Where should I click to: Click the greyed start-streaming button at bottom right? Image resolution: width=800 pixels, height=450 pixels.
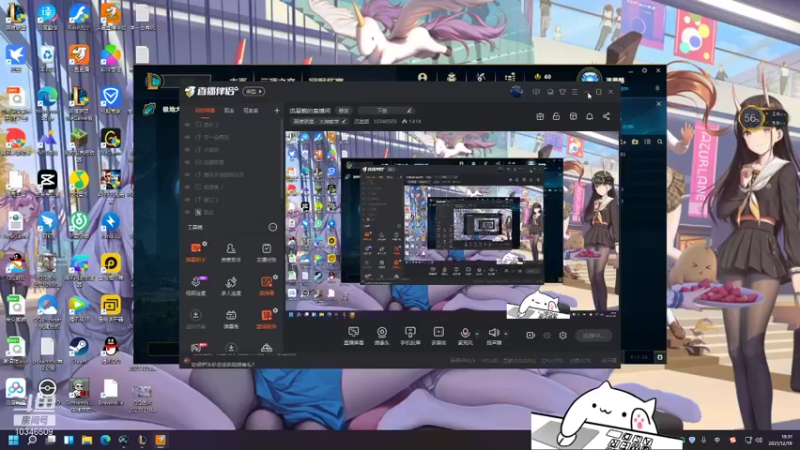593,336
